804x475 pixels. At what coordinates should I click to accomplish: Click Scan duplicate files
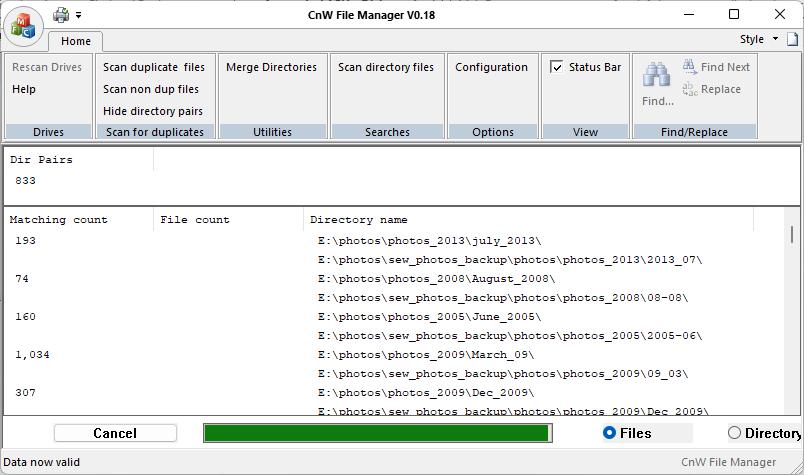[154, 67]
